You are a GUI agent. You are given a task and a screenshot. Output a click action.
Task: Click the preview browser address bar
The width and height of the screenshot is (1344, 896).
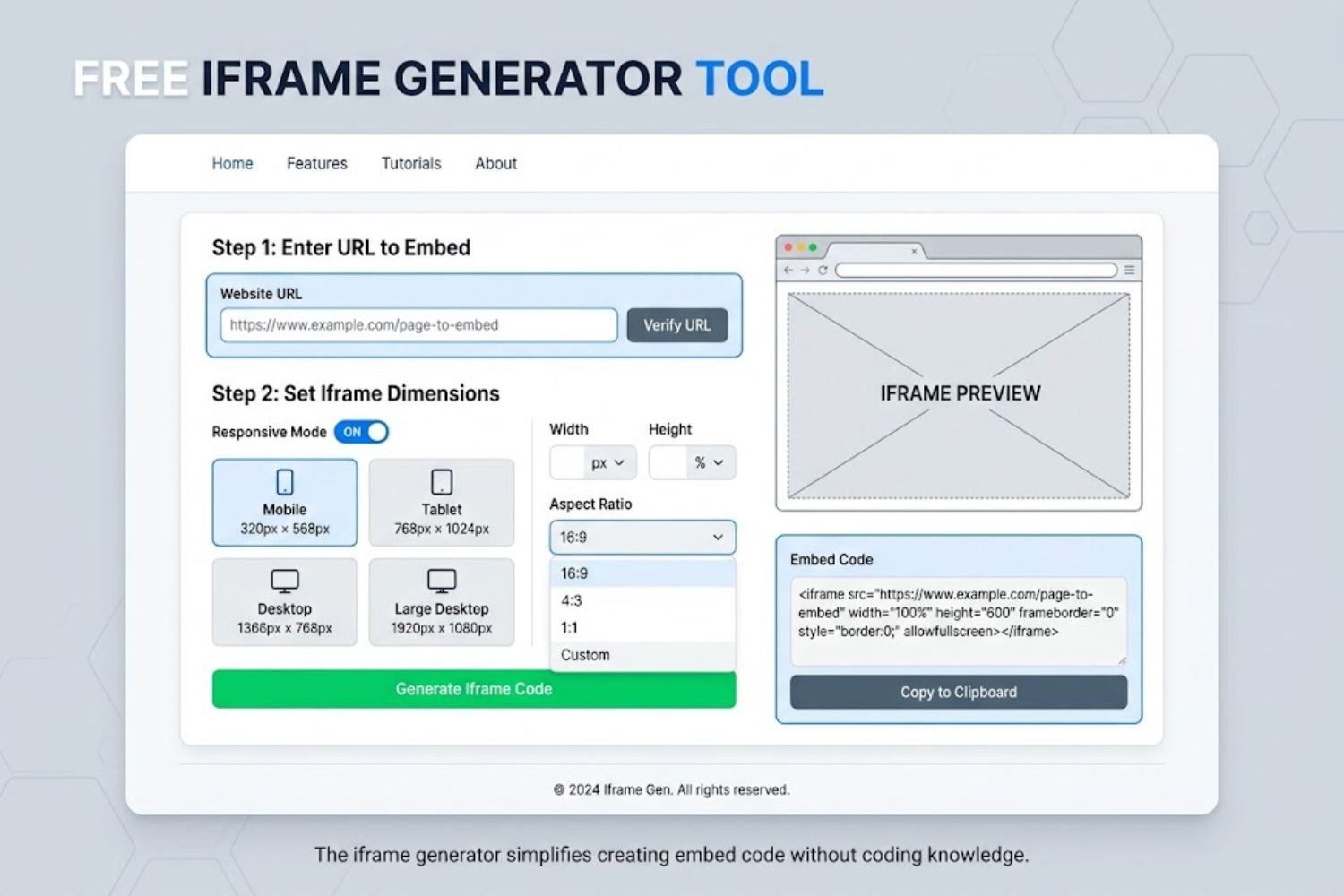pos(976,270)
